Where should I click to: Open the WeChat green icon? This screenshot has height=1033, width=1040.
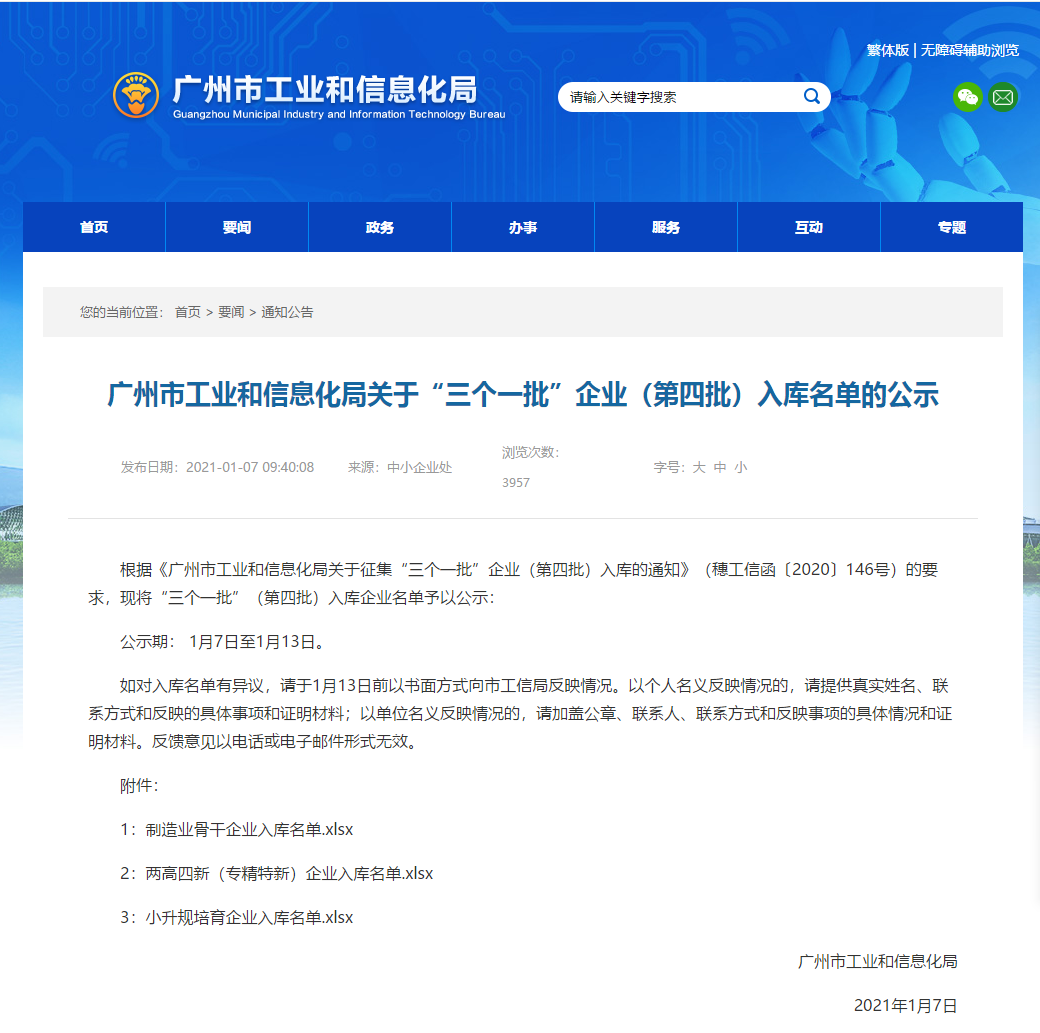coord(967,97)
